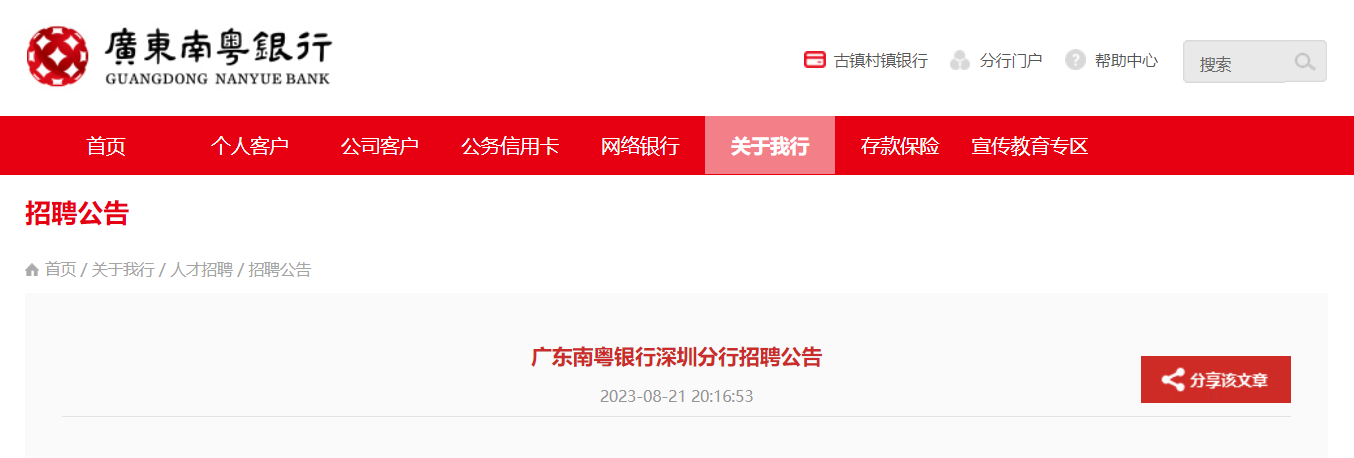Open the 宣传教育专区 section
Viewport: 1354px width, 458px height.
pyautogui.click(x=1030, y=146)
